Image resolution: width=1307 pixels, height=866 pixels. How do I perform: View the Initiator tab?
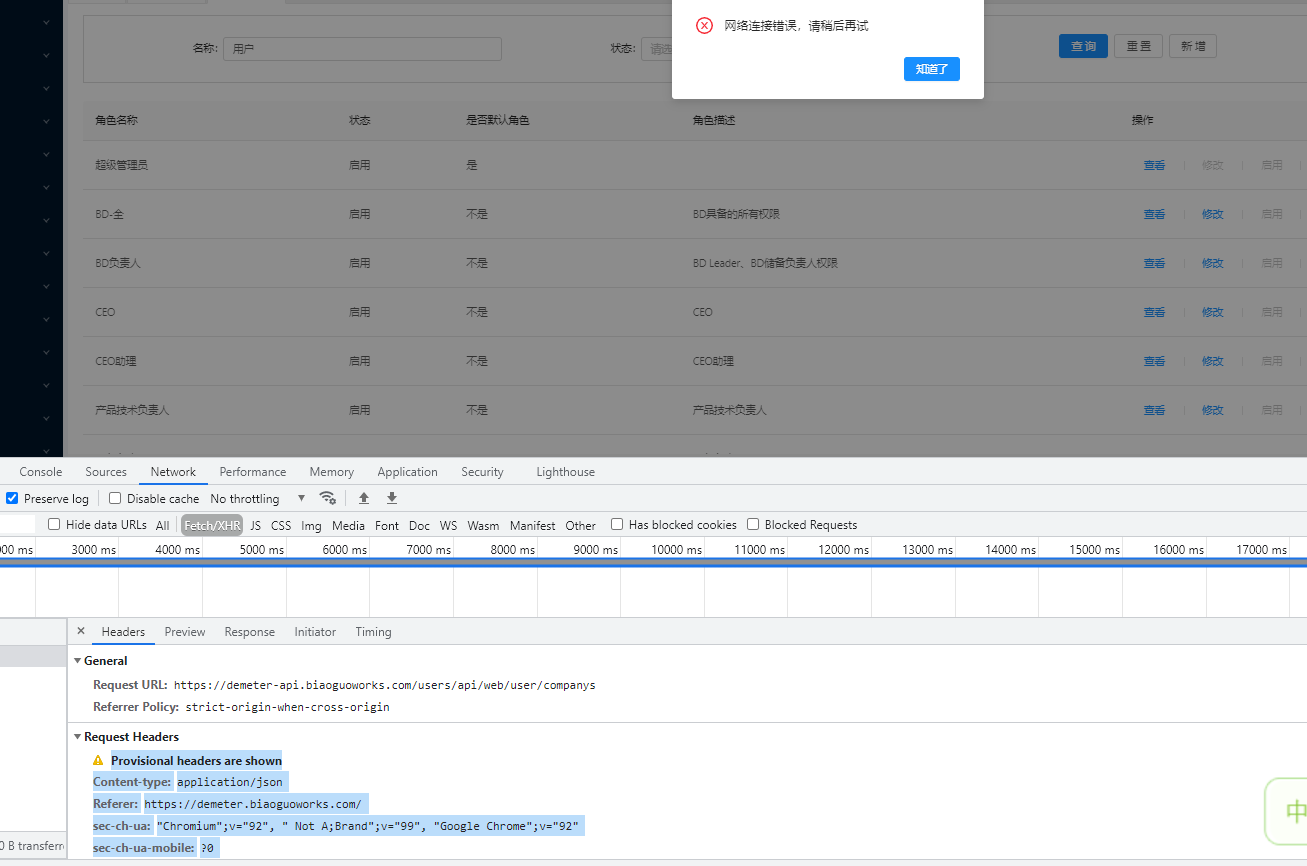point(315,632)
